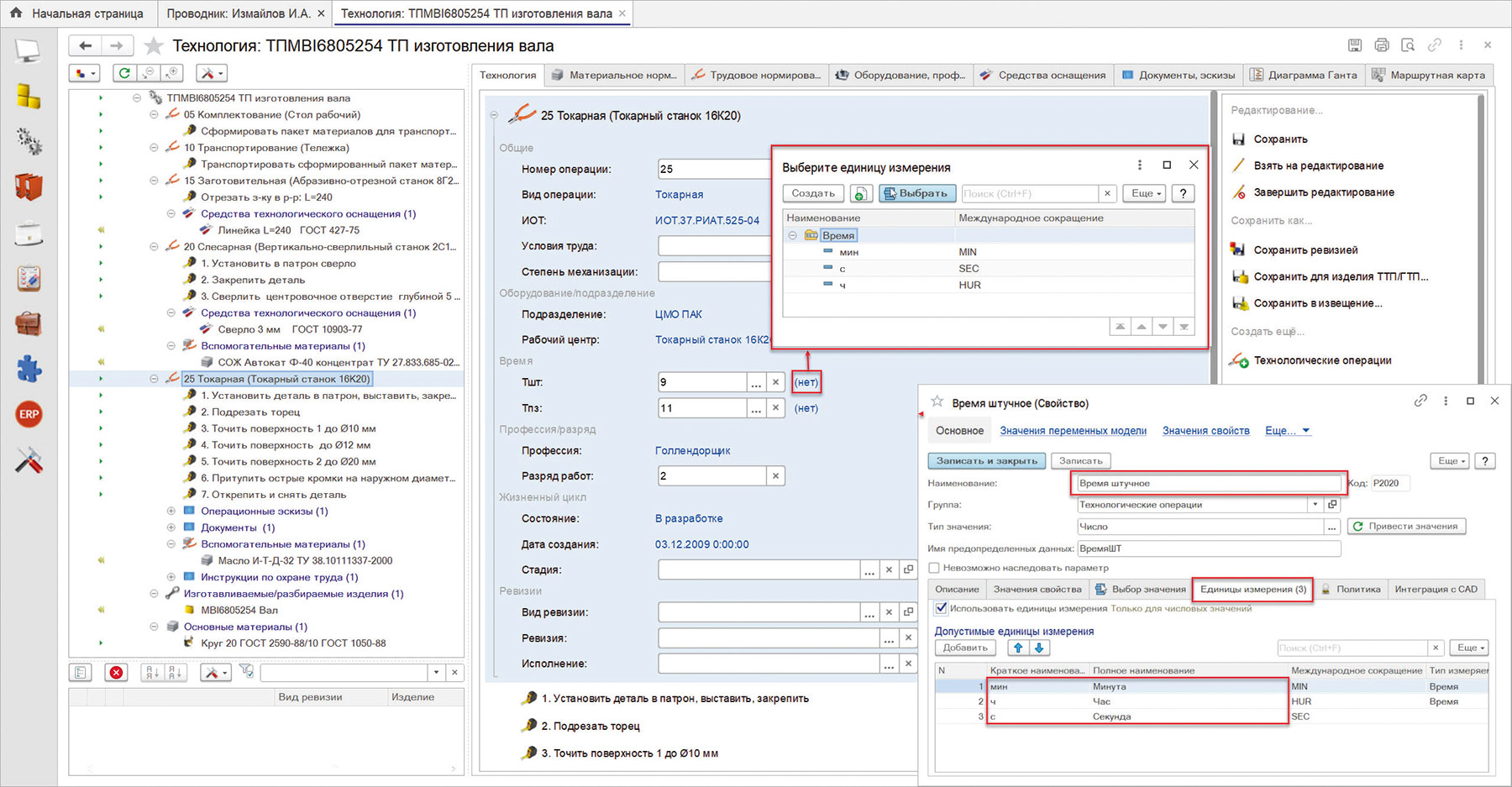This screenshot has width=1512, height=787.
Task: Open the brown briefcase sidebar section
Action: tap(29, 323)
